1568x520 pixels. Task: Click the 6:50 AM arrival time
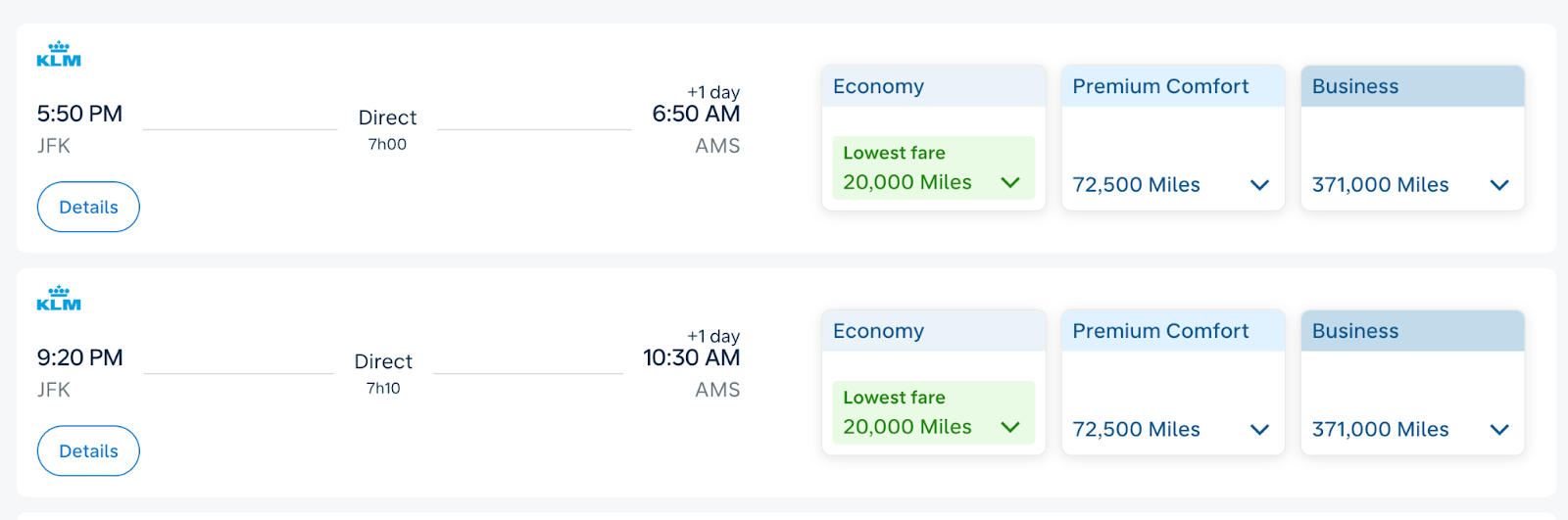coord(696,114)
